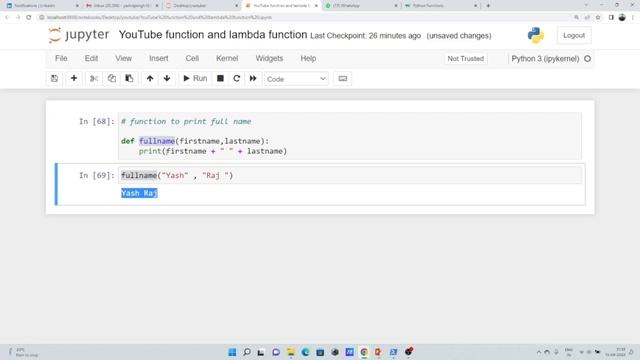This screenshot has width=640, height=360.
Task: Interrupt the kernel with the stop icon
Action: (220, 78)
